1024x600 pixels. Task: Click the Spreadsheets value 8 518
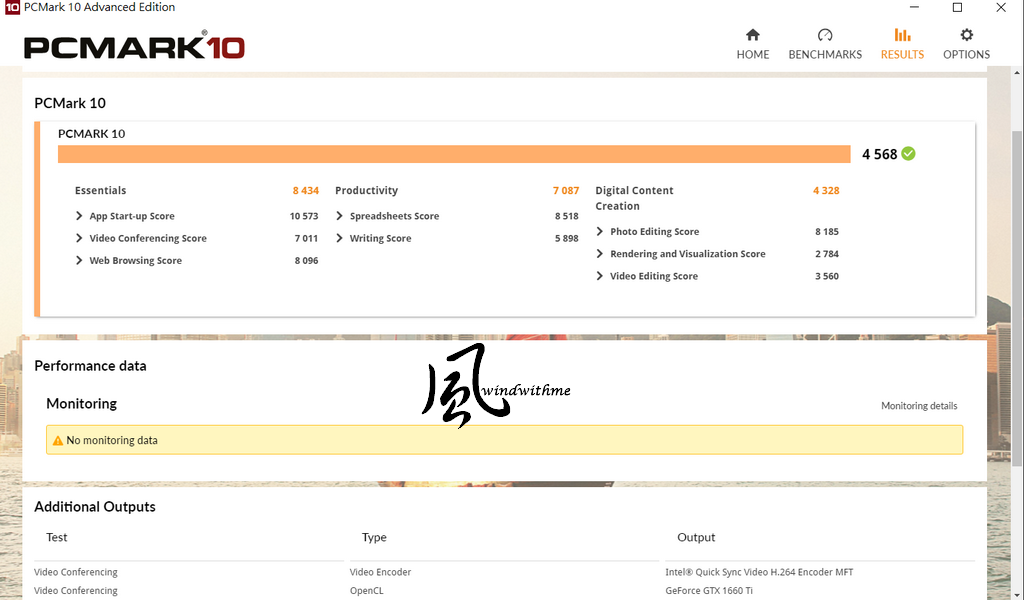click(x=566, y=216)
